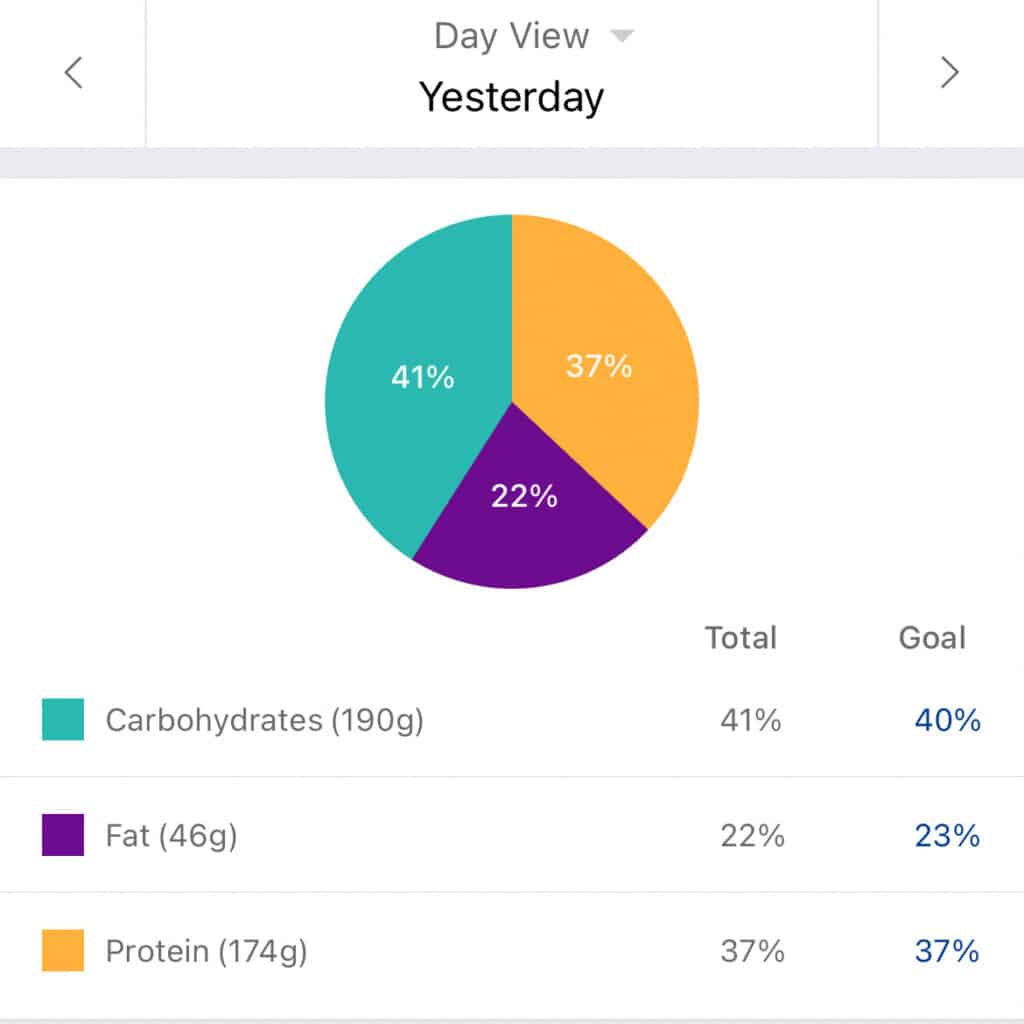Click the Day View caret arrow
This screenshot has width=1024, height=1024.
coord(621,34)
